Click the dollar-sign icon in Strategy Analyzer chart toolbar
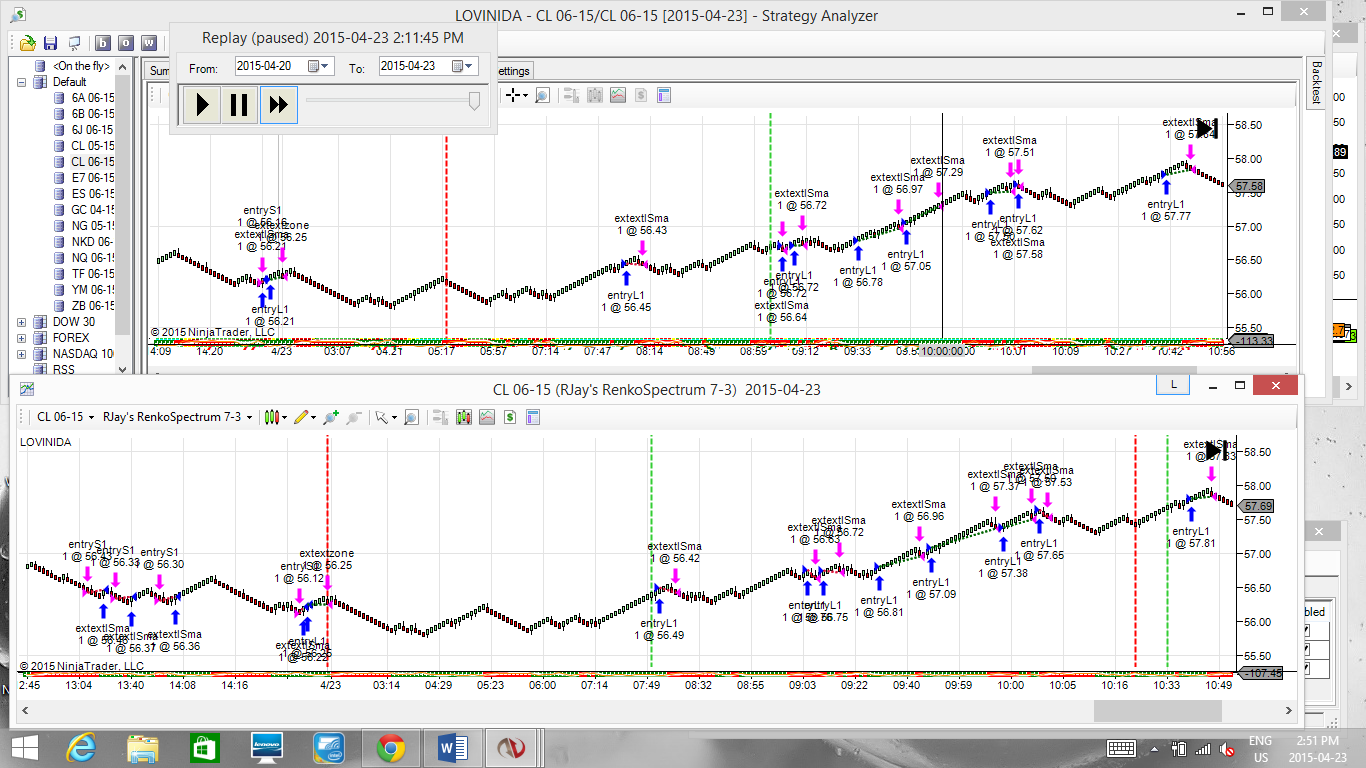The height and width of the screenshot is (768, 1366). pyautogui.click(x=639, y=95)
